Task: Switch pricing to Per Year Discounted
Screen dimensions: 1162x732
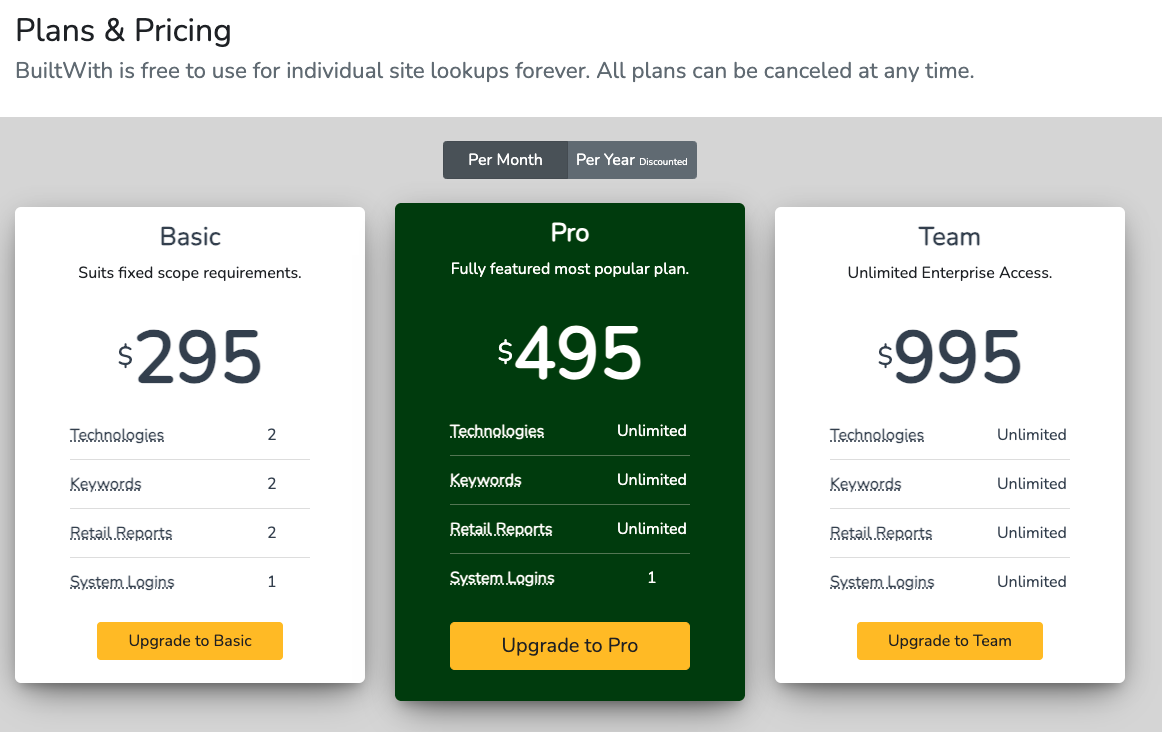Action: pos(631,160)
